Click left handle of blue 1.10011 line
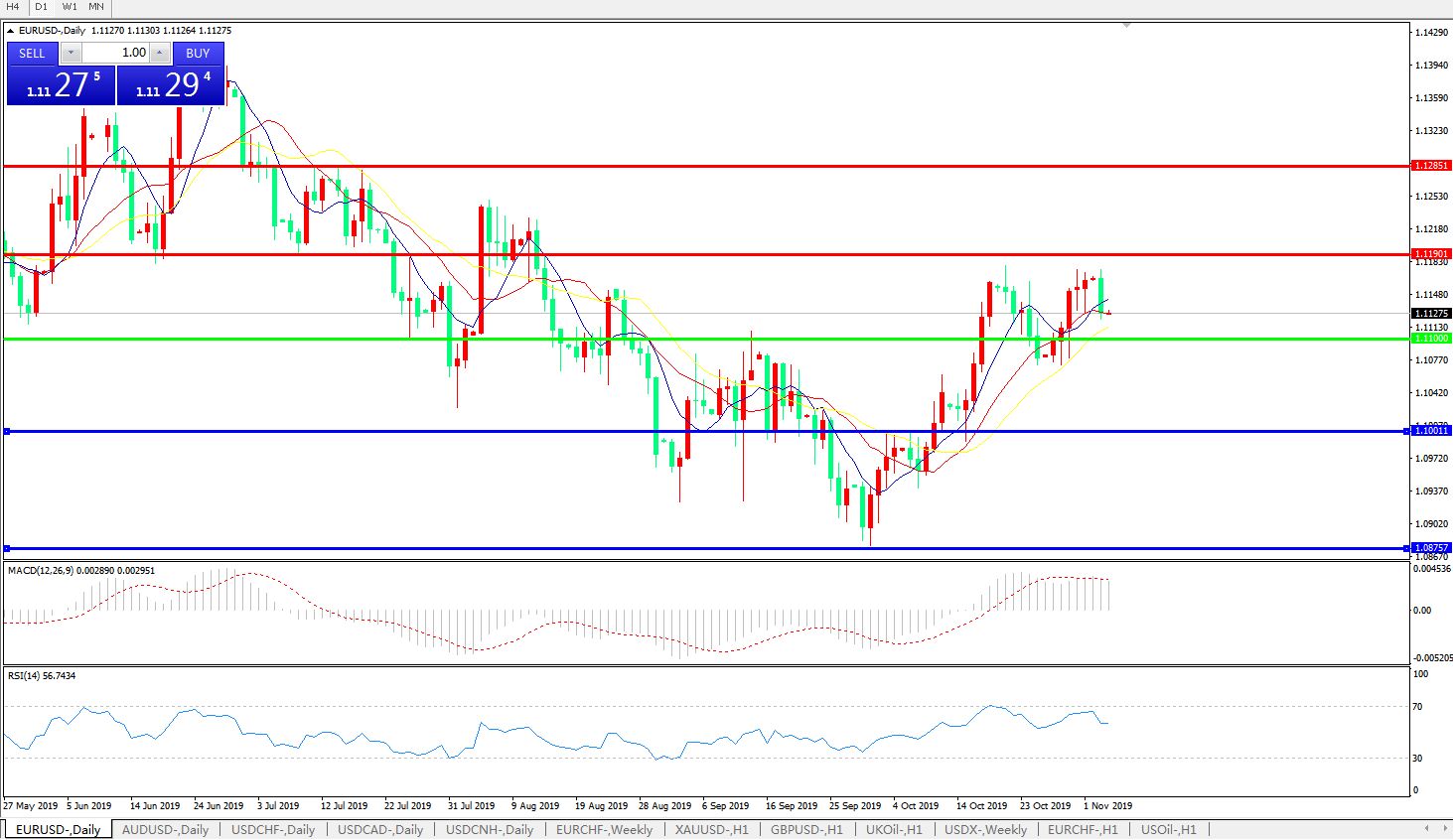Screen dimensions: 1453x840 click(x=7, y=431)
